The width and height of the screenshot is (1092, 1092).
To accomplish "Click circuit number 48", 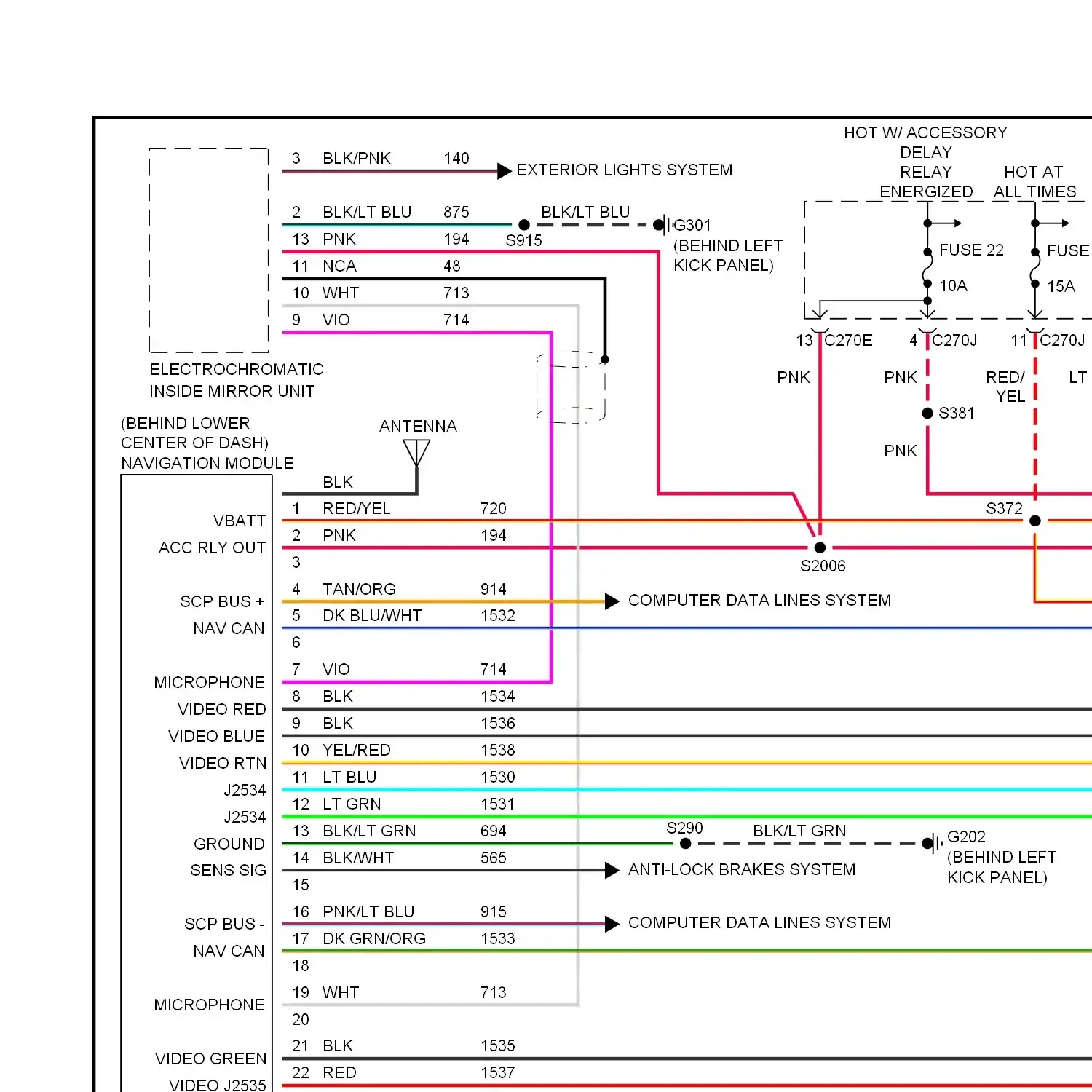I will point(452,266).
